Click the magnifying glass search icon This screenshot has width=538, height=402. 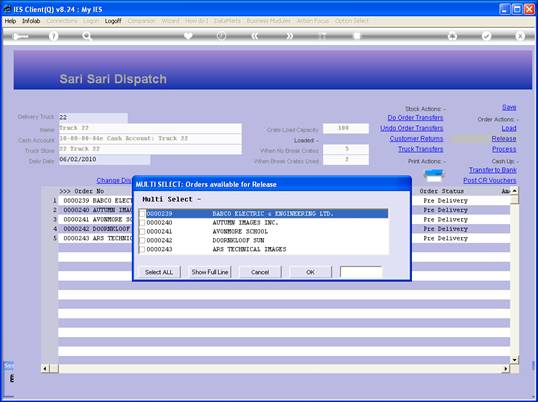click(86, 36)
